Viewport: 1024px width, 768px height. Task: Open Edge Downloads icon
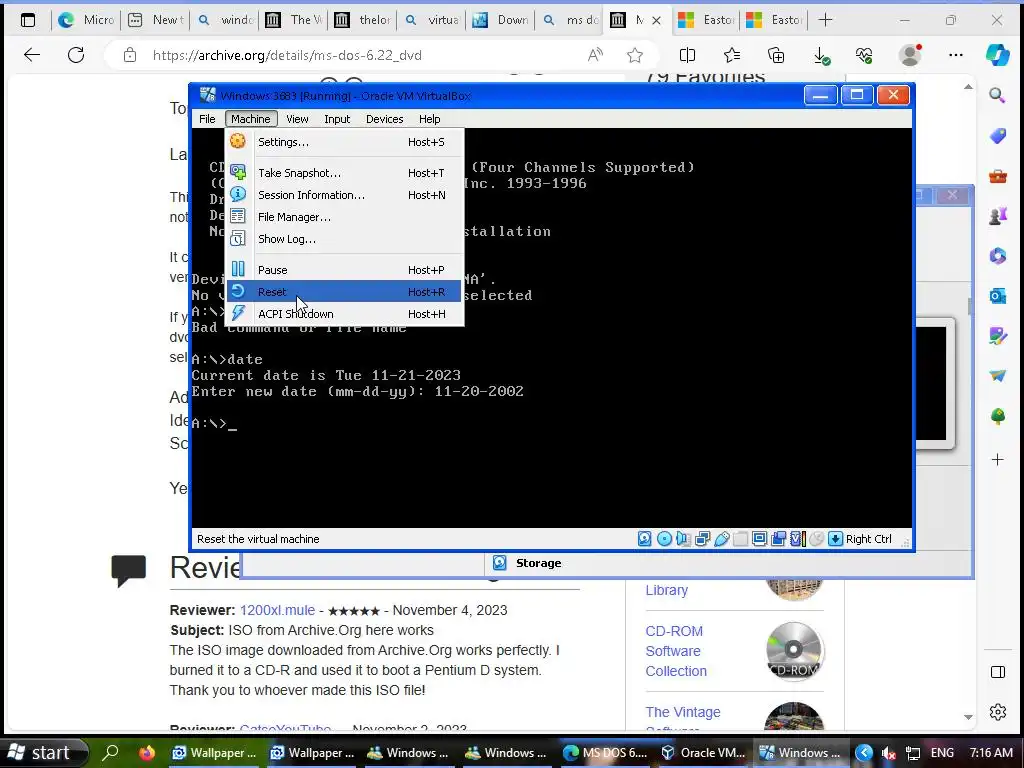tap(822, 56)
